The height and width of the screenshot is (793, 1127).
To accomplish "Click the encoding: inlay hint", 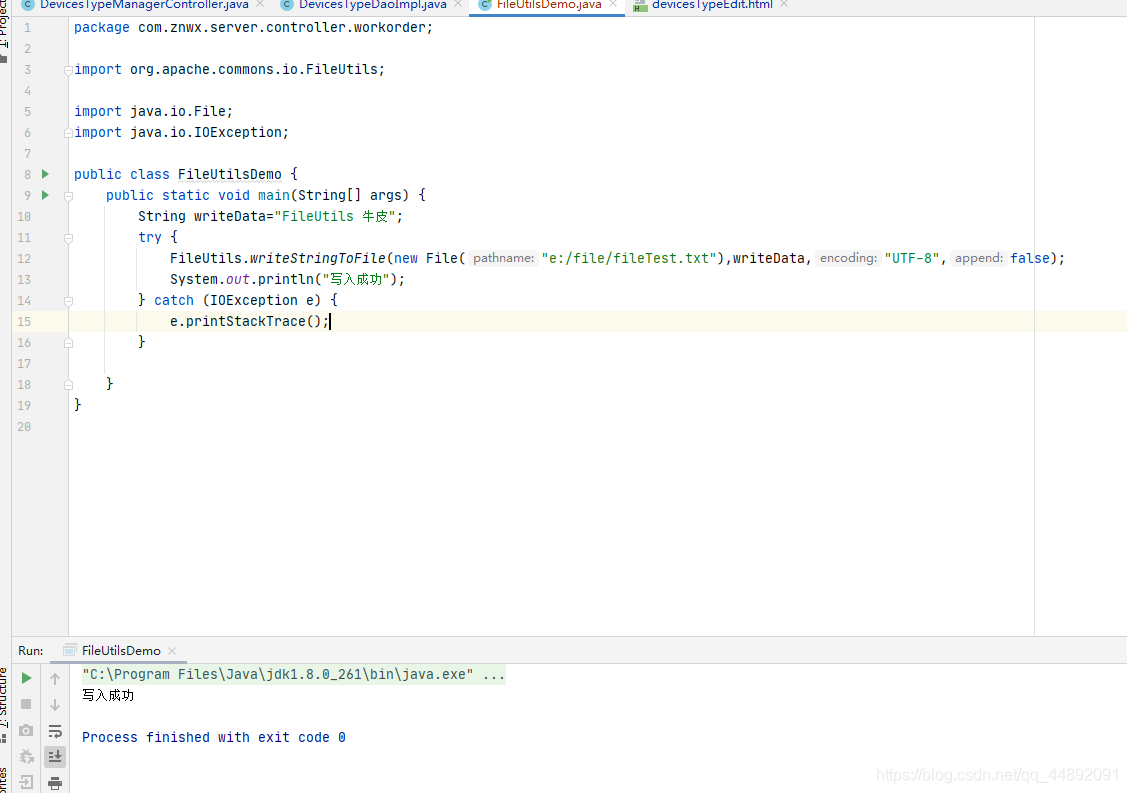I will (x=848, y=258).
